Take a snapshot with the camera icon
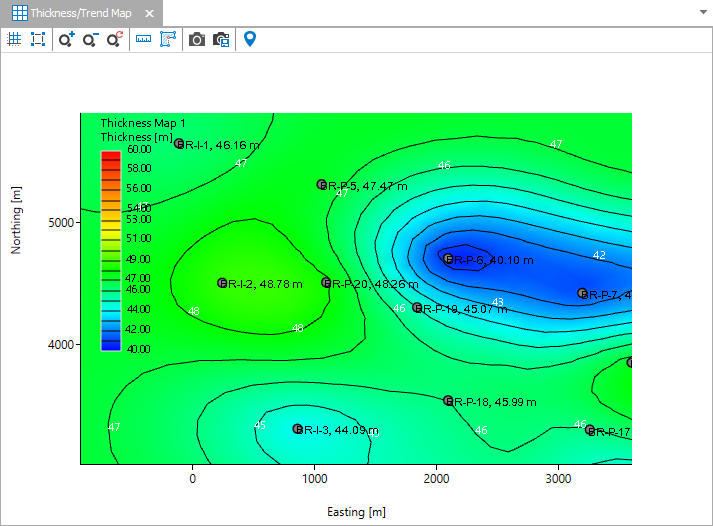Viewport: 713px width, 526px height. point(197,39)
